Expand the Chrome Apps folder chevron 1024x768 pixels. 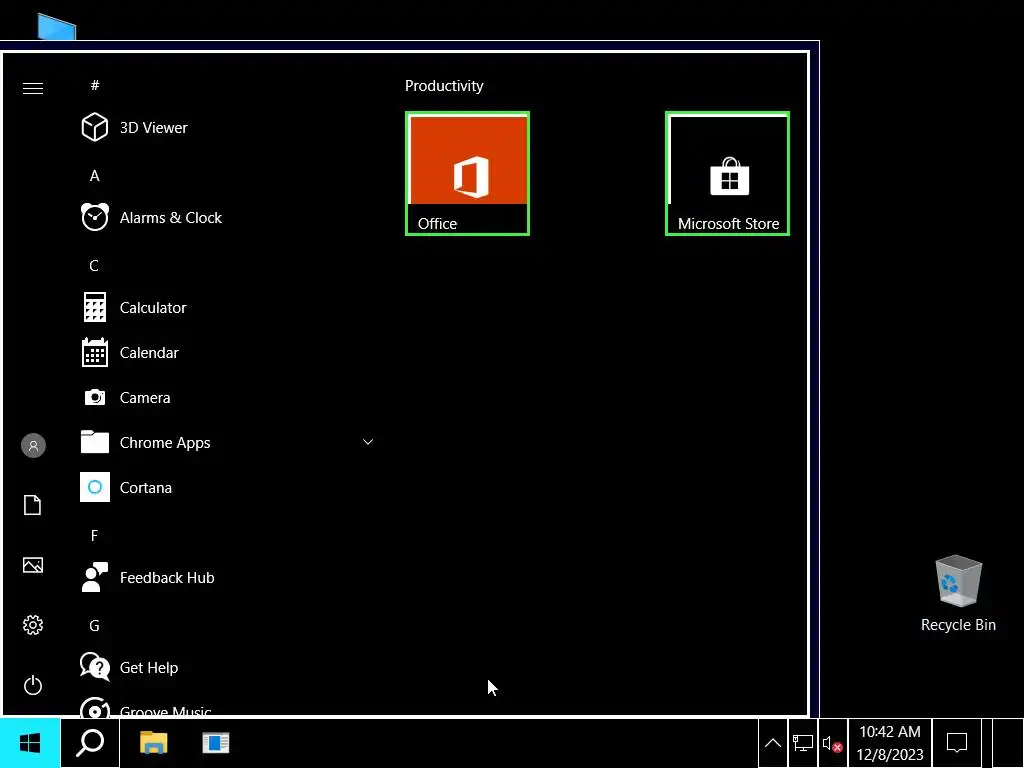(368, 442)
